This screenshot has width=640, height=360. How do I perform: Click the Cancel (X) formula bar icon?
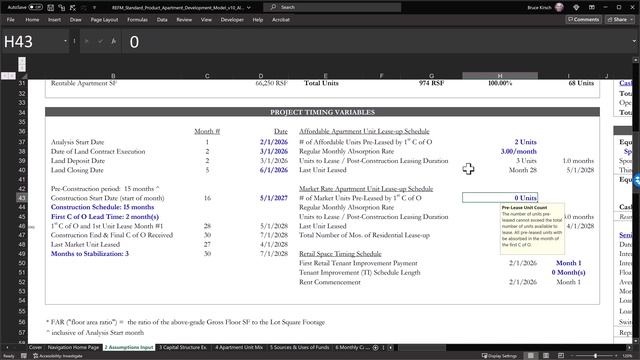[87, 41]
